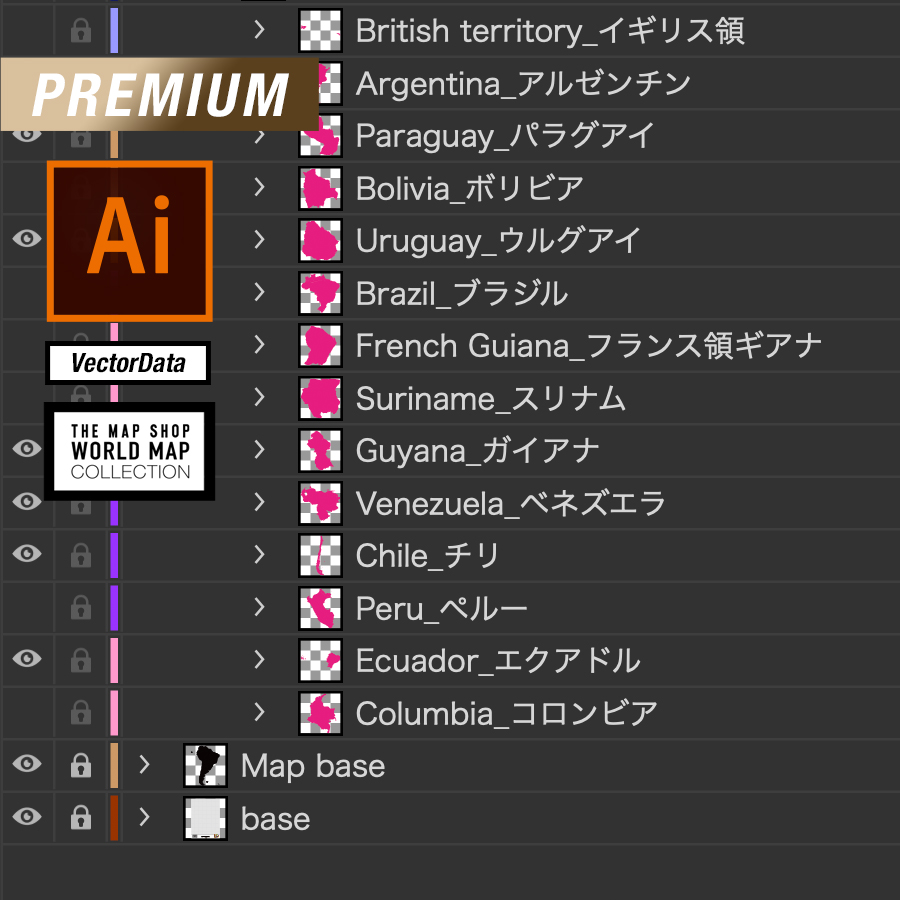
Task: Toggle the lock on the Ecuador layer
Action: coord(81,660)
